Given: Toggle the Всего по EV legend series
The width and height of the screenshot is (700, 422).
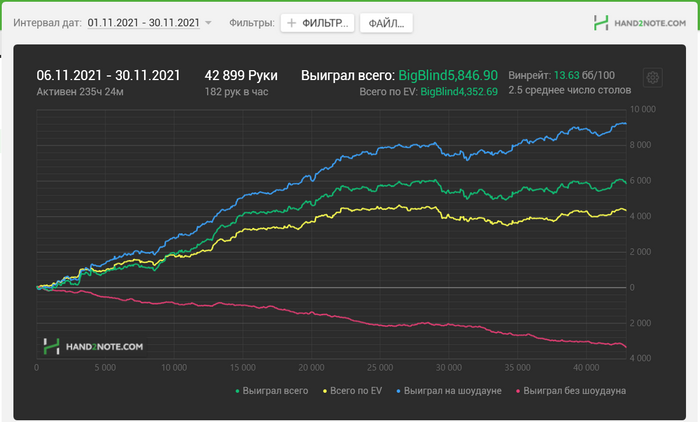Looking at the screenshot, I should click(x=352, y=391).
